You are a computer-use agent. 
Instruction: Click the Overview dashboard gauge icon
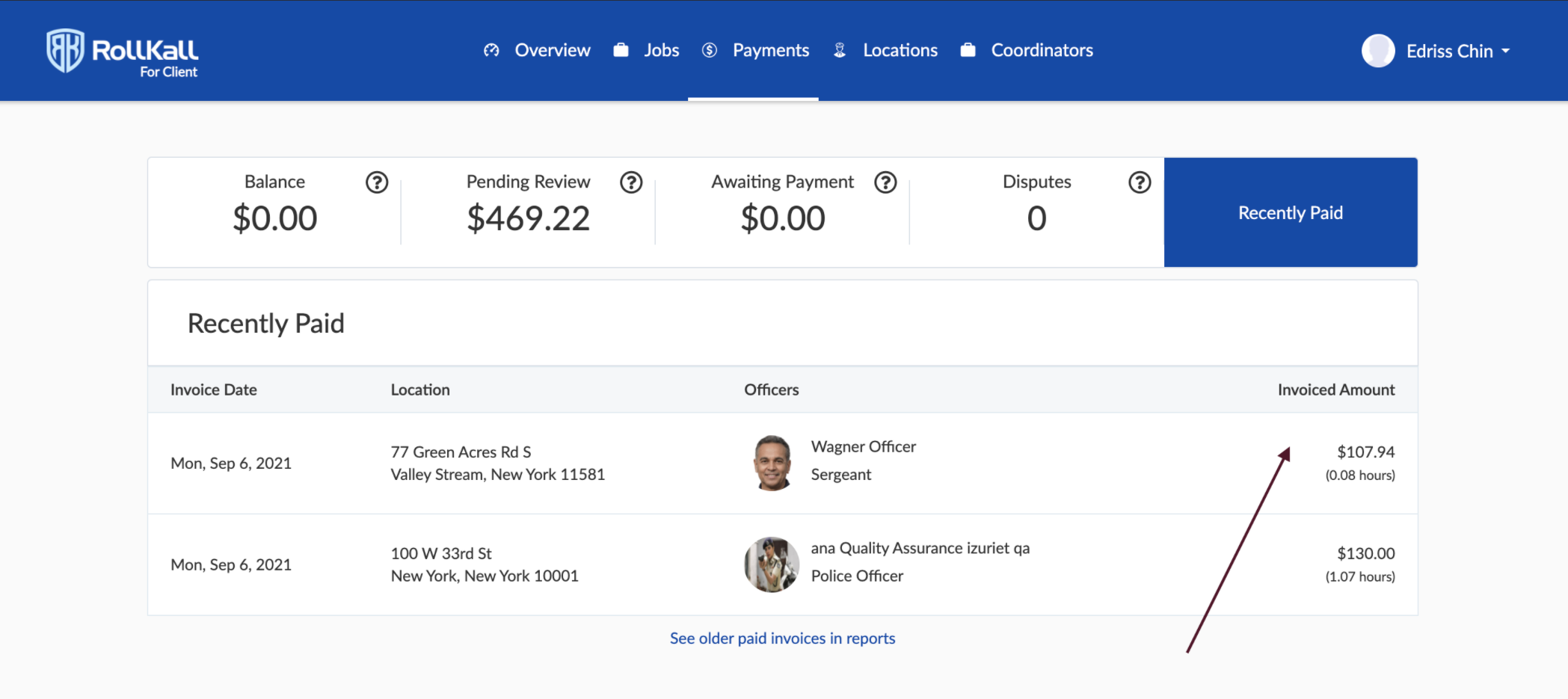[491, 50]
